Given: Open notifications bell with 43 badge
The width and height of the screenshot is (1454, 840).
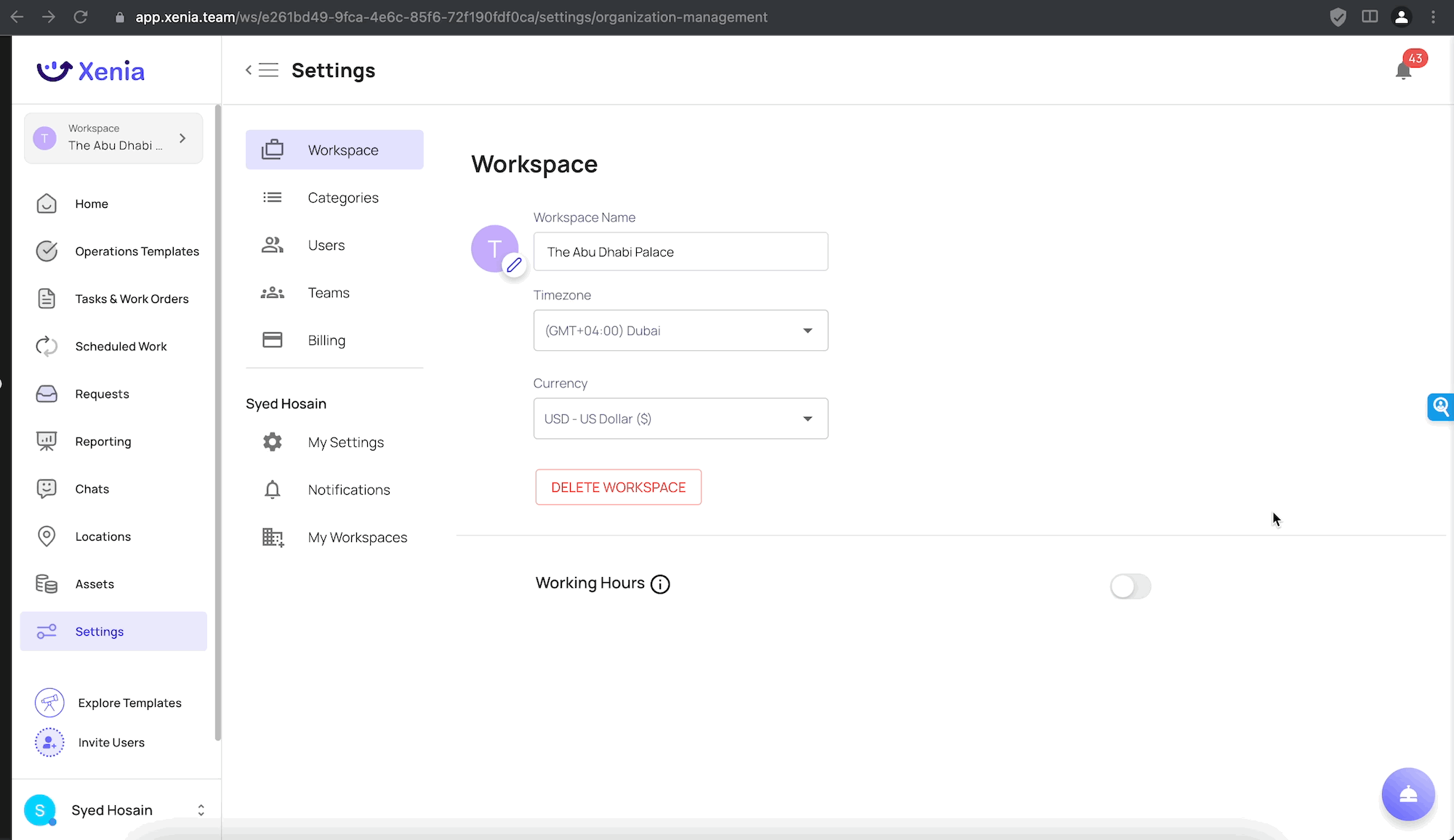Looking at the screenshot, I should click(x=1404, y=70).
